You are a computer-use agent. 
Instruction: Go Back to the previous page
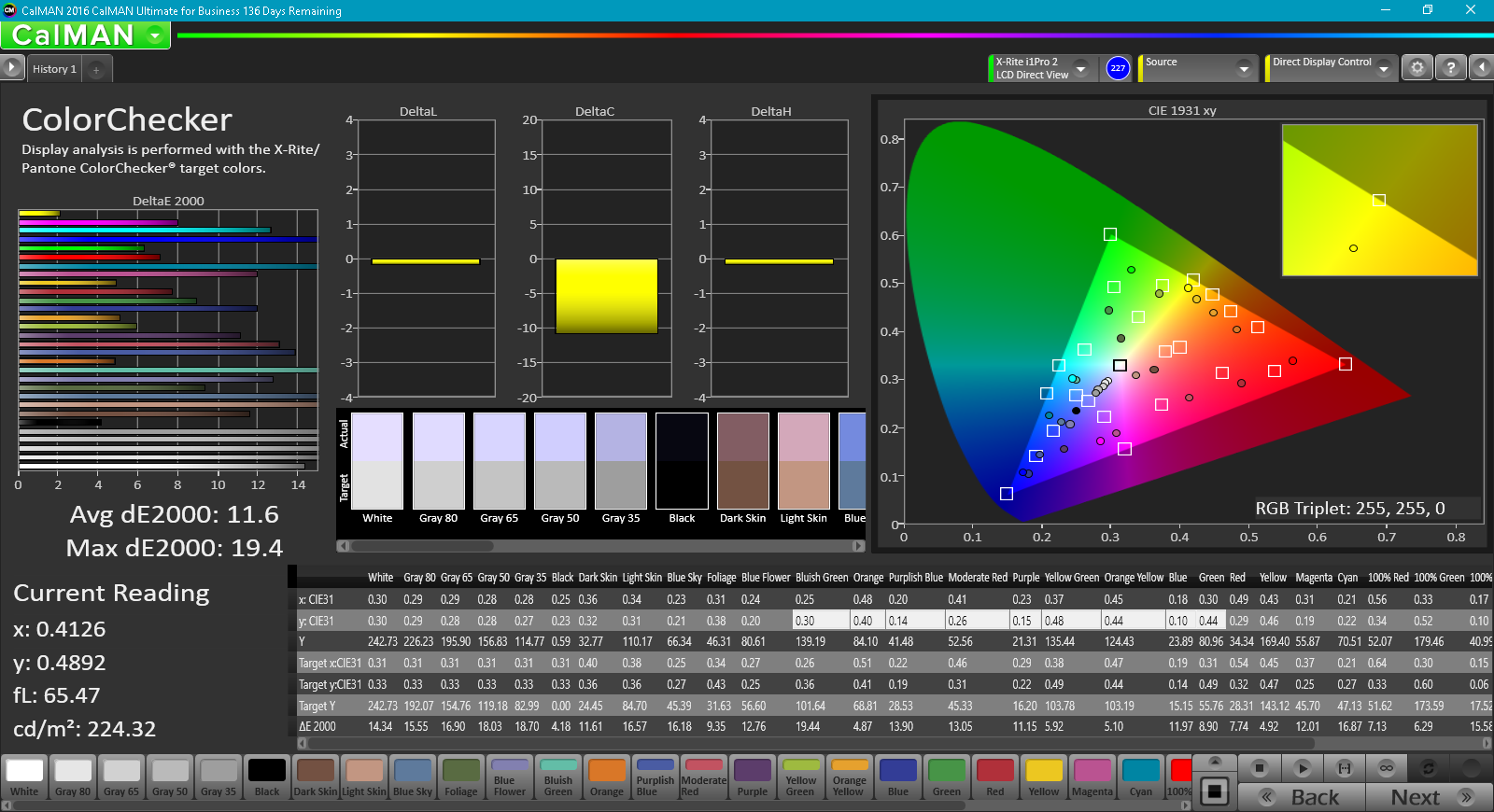coord(1302,797)
